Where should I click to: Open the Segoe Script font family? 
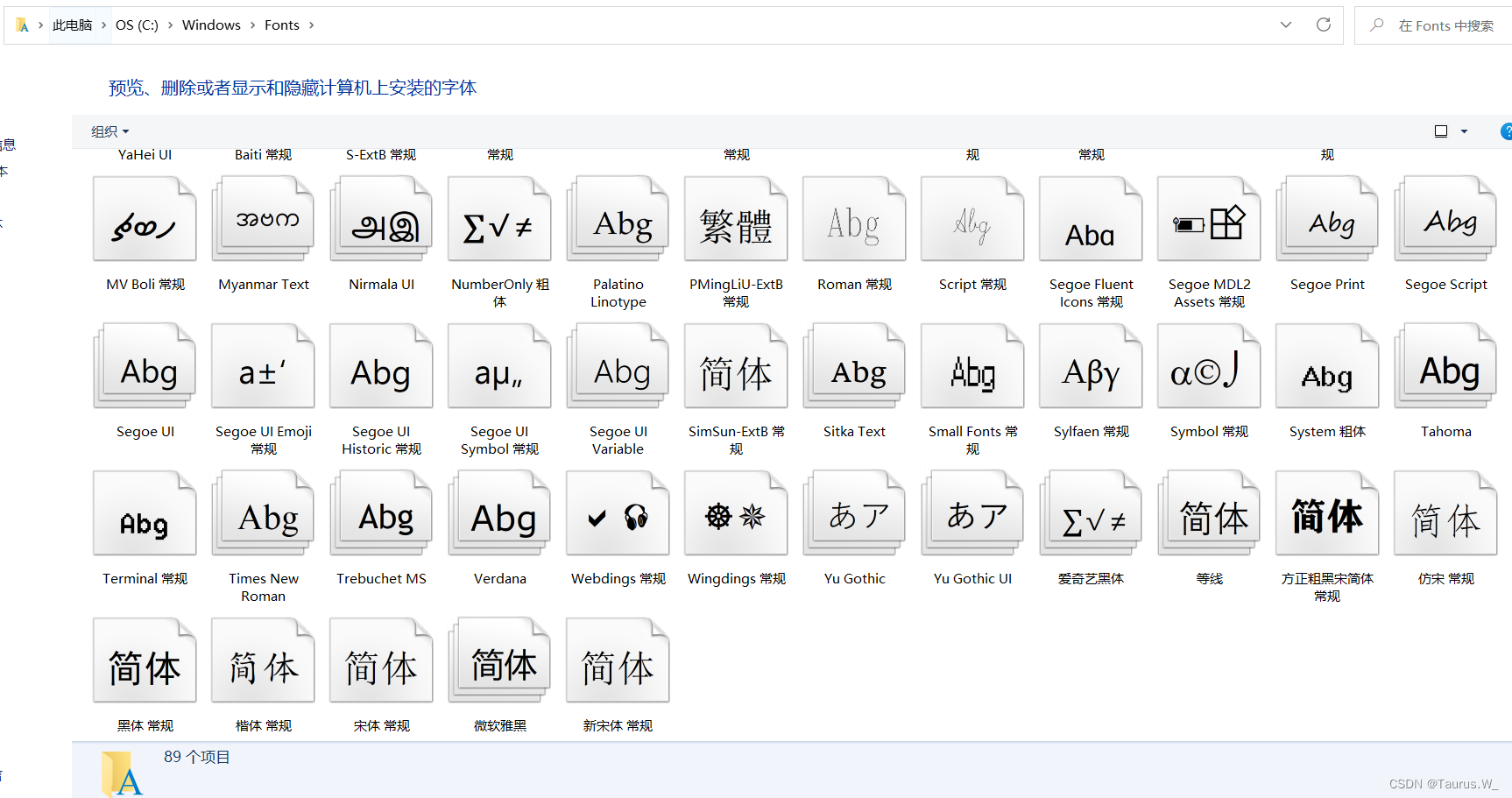(1445, 219)
